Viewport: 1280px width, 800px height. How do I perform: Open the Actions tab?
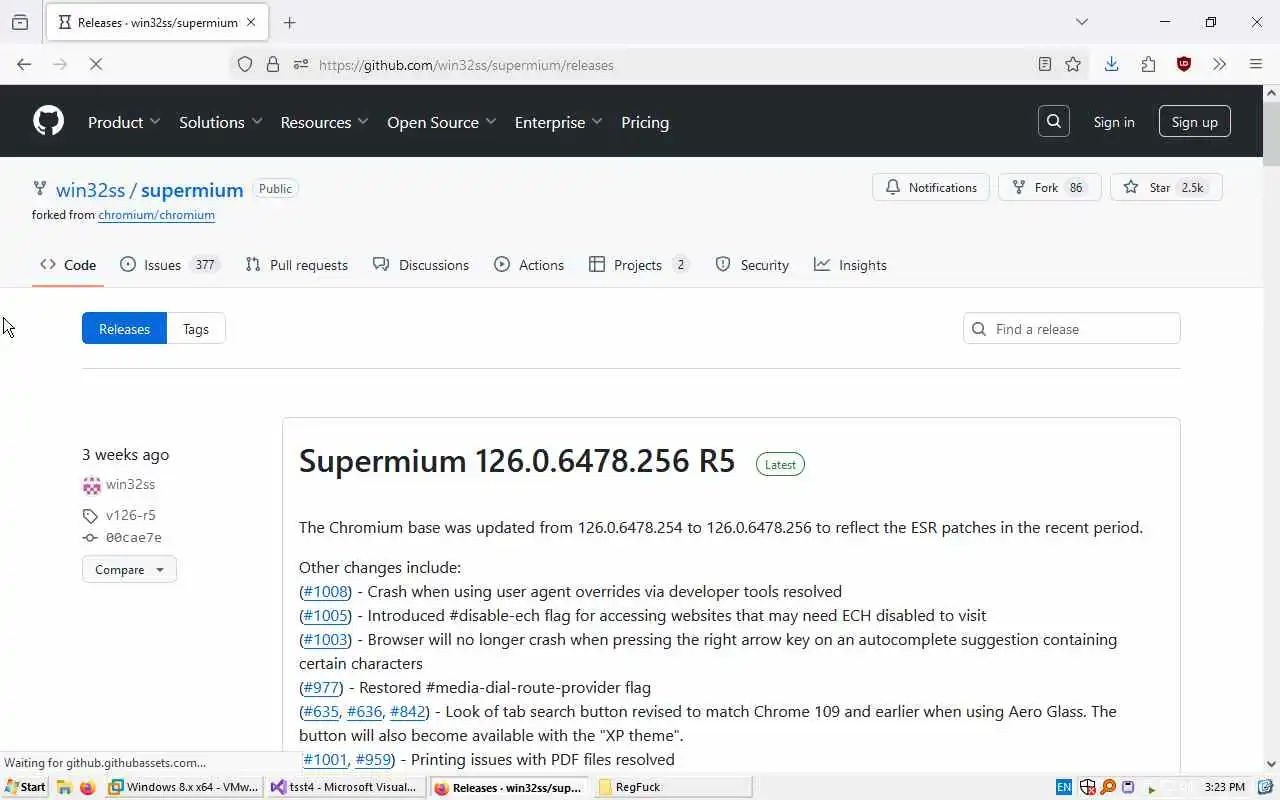point(529,265)
